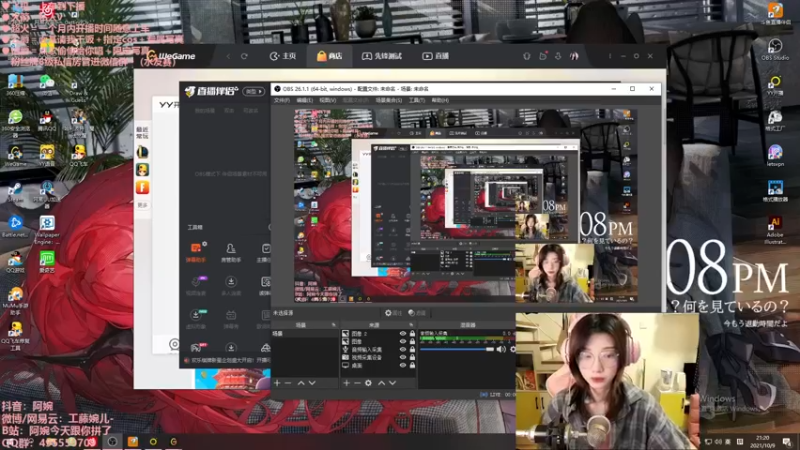Toggle lock on 音频输入采集 source

412,349
